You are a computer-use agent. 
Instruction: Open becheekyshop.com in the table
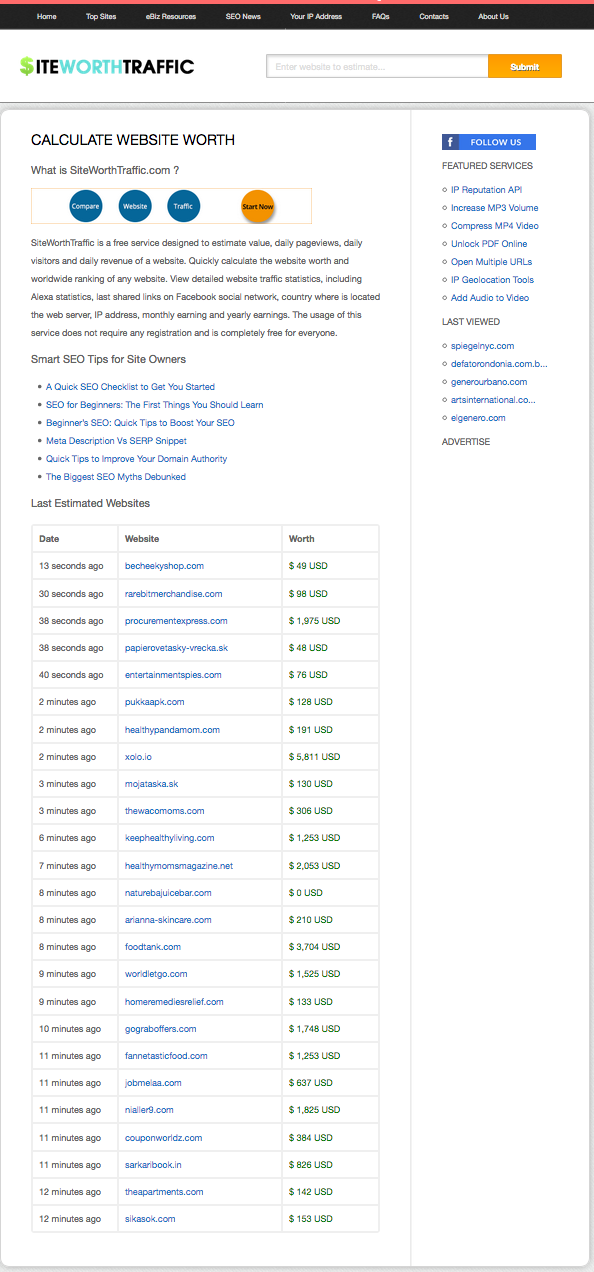(x=164, y=566)
